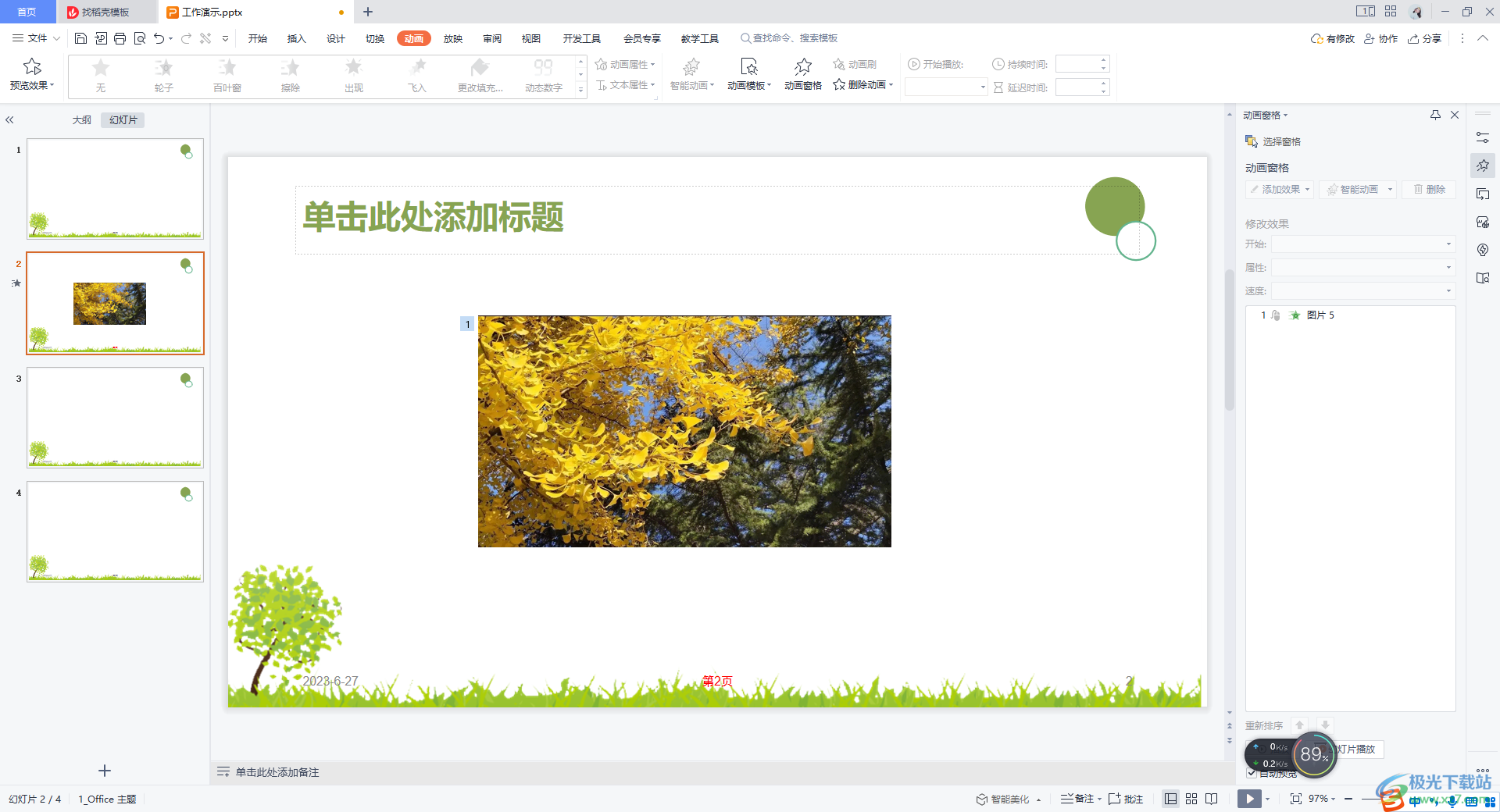Open the 属性 property dropdown in pane
Screen dimensions: 1500x812
coord(1362,268)
